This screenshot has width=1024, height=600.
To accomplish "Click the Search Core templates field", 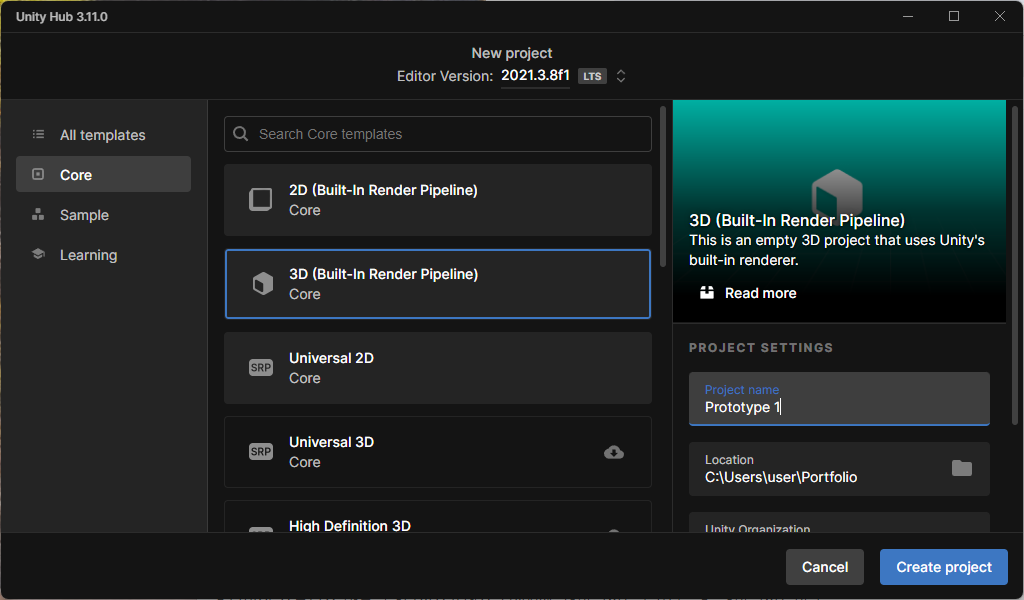I will tap(438, 134).
